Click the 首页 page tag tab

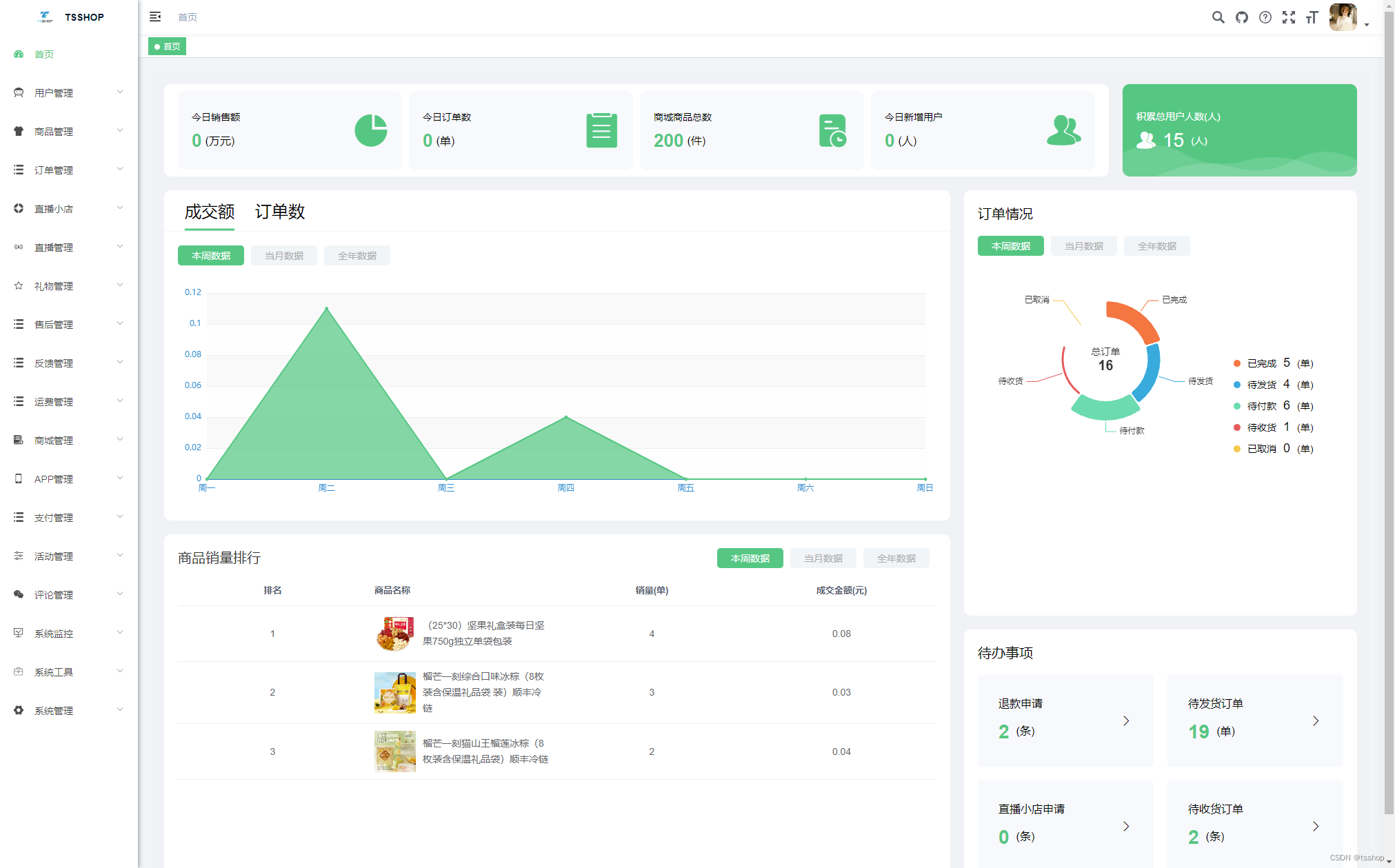click(x=168, y=46)
